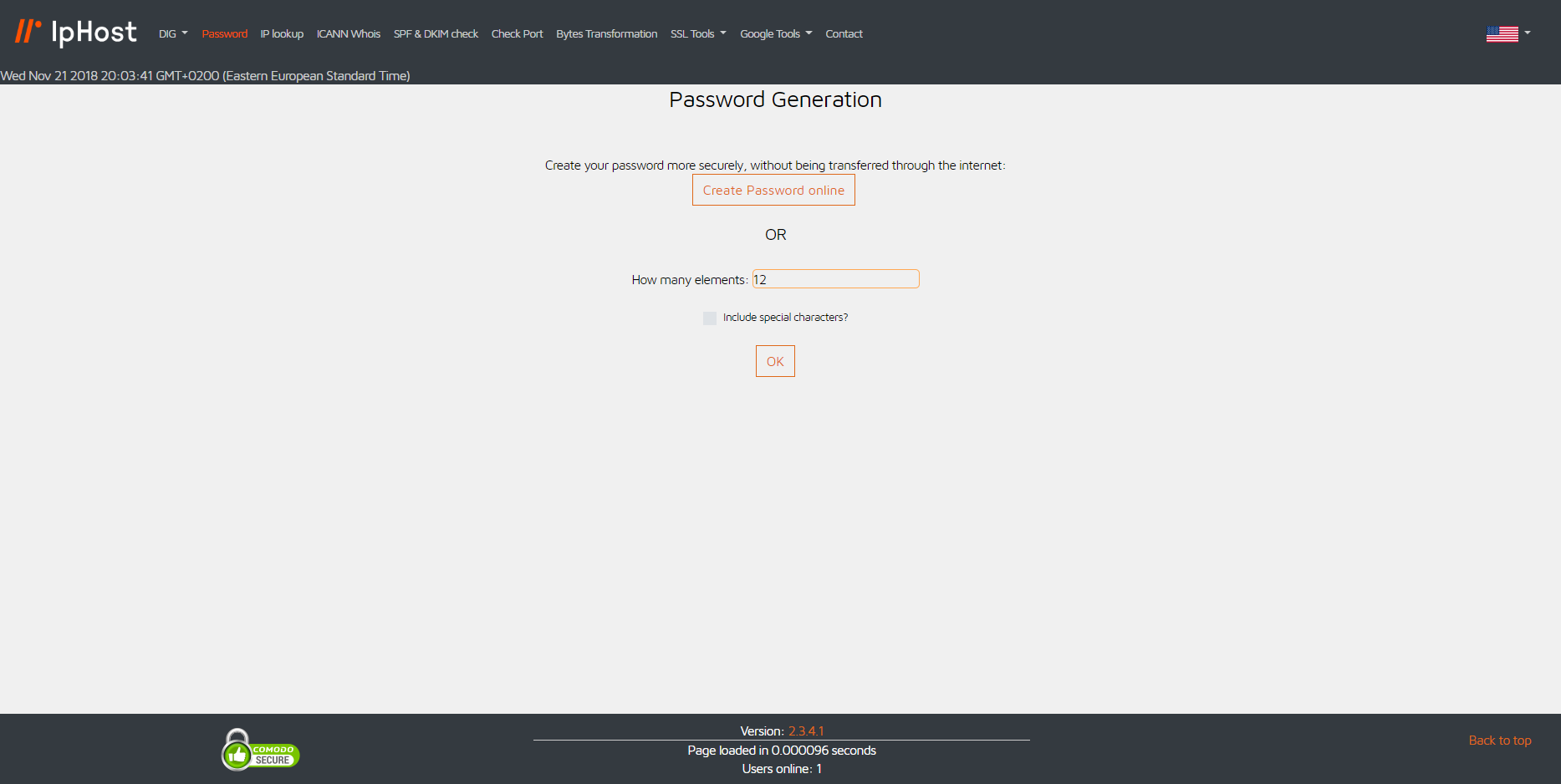Image resolution: width=1561 pixels, height=784 pixels.
Task: Expand the DIG dropdown menu
Action: (173, 33)
